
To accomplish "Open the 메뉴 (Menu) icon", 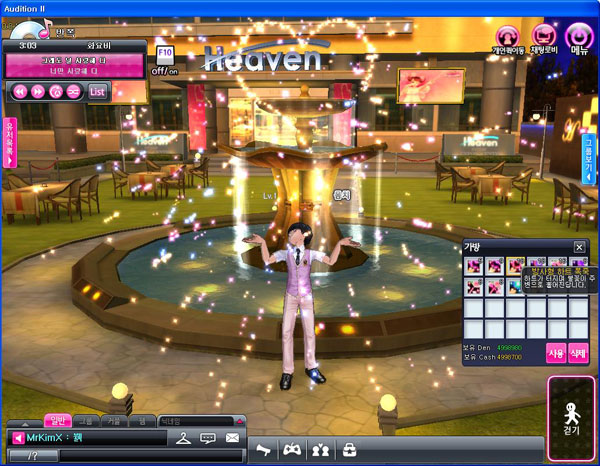I will (579, 38).
